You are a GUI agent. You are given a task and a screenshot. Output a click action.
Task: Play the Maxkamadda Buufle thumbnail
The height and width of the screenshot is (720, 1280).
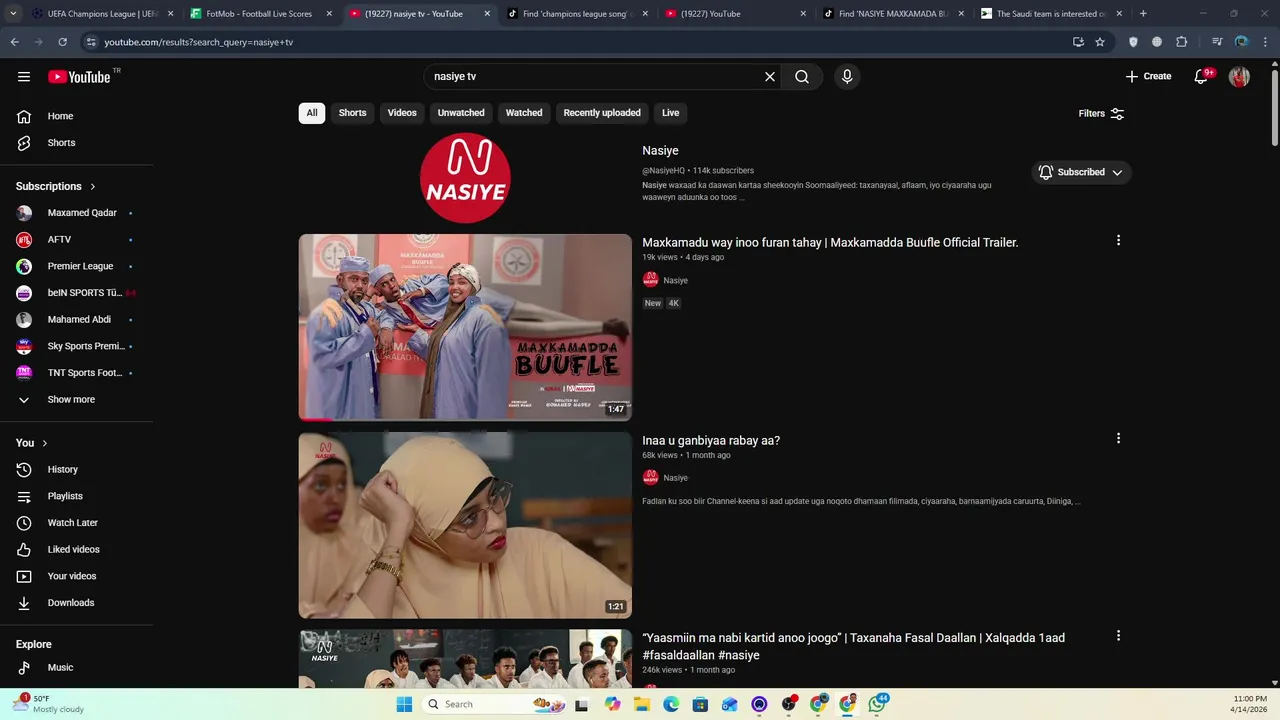[x=465, y=327]
